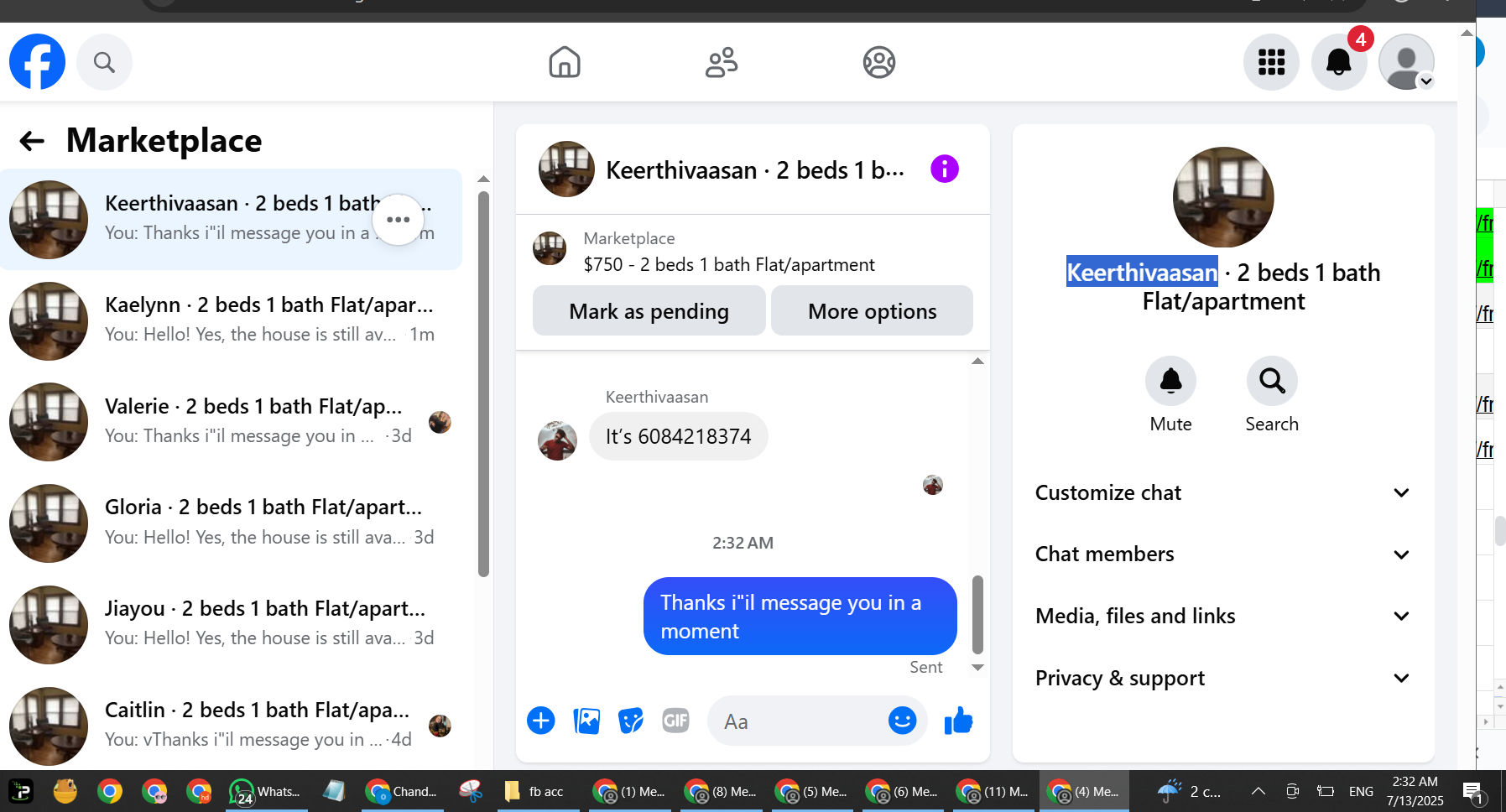Click Mark as pending button
This screenshot has height=812, width=1506.
click(649, 311)
